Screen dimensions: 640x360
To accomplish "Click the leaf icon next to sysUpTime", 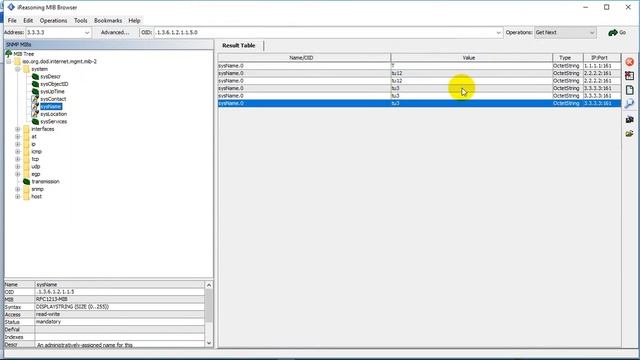I will pyautogui.click(x=36, y=91).
